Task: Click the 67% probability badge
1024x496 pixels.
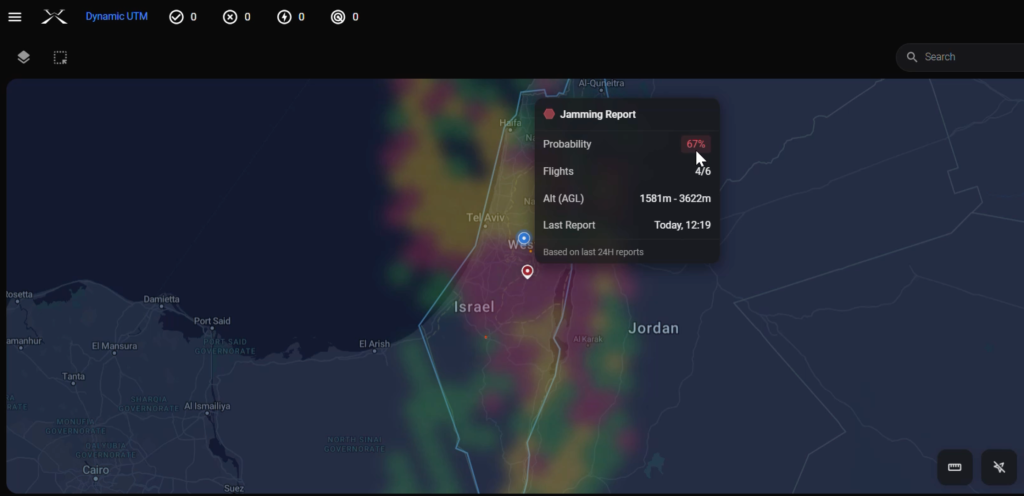Action: [696, 144]
